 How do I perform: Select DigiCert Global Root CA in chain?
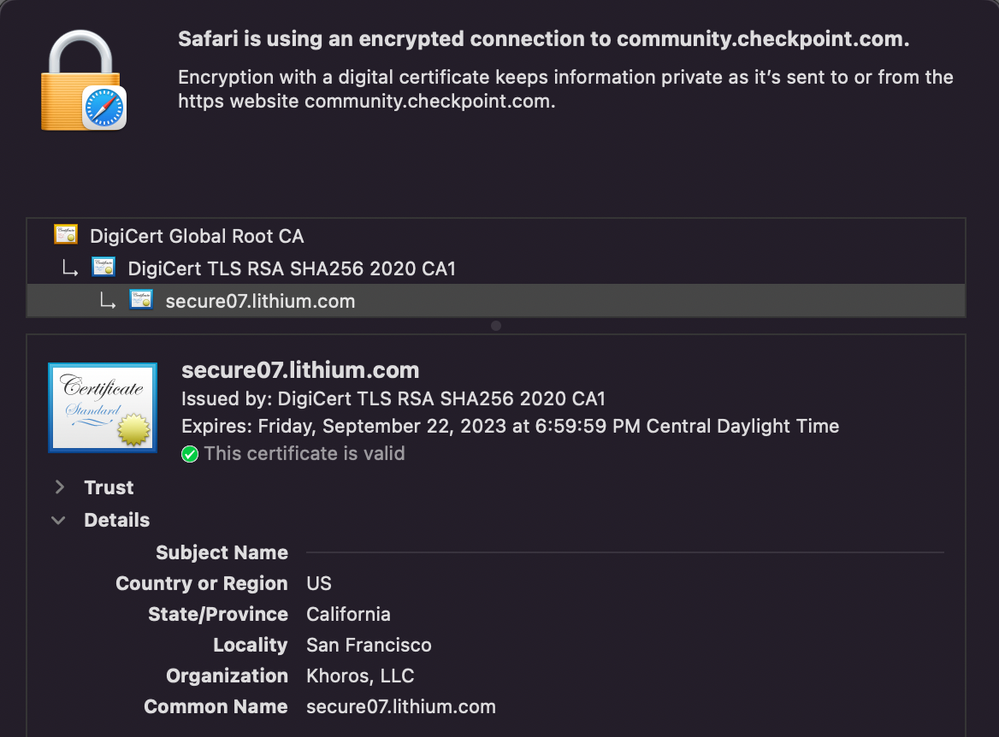(x=496, y=236)
